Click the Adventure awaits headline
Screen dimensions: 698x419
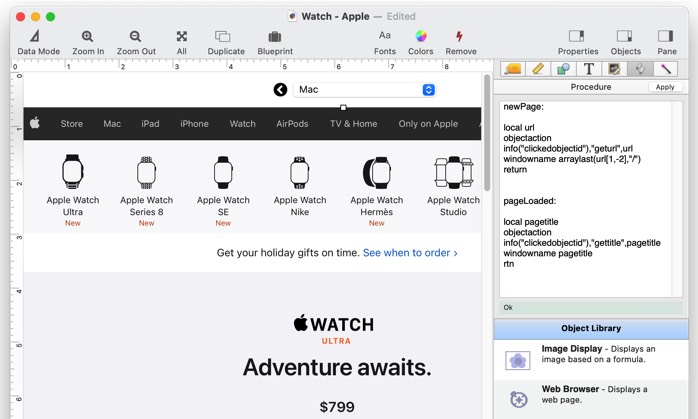pos(337,367)
